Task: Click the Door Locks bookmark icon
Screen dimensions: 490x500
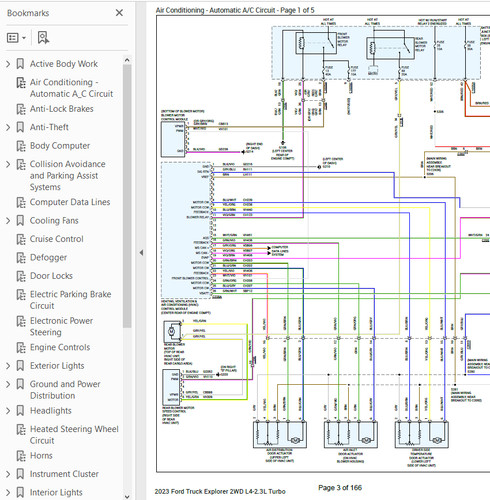Action: pos(21,276)
